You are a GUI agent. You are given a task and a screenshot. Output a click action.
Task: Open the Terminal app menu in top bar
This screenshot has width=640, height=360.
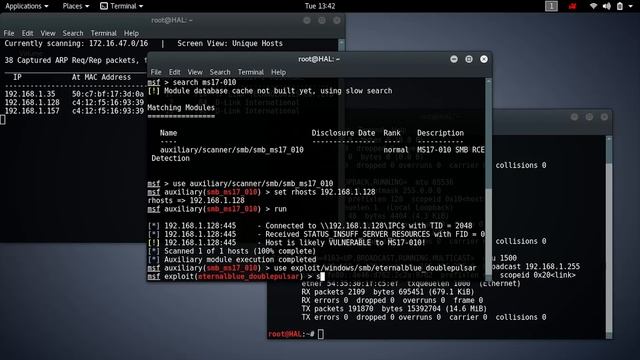122,6
